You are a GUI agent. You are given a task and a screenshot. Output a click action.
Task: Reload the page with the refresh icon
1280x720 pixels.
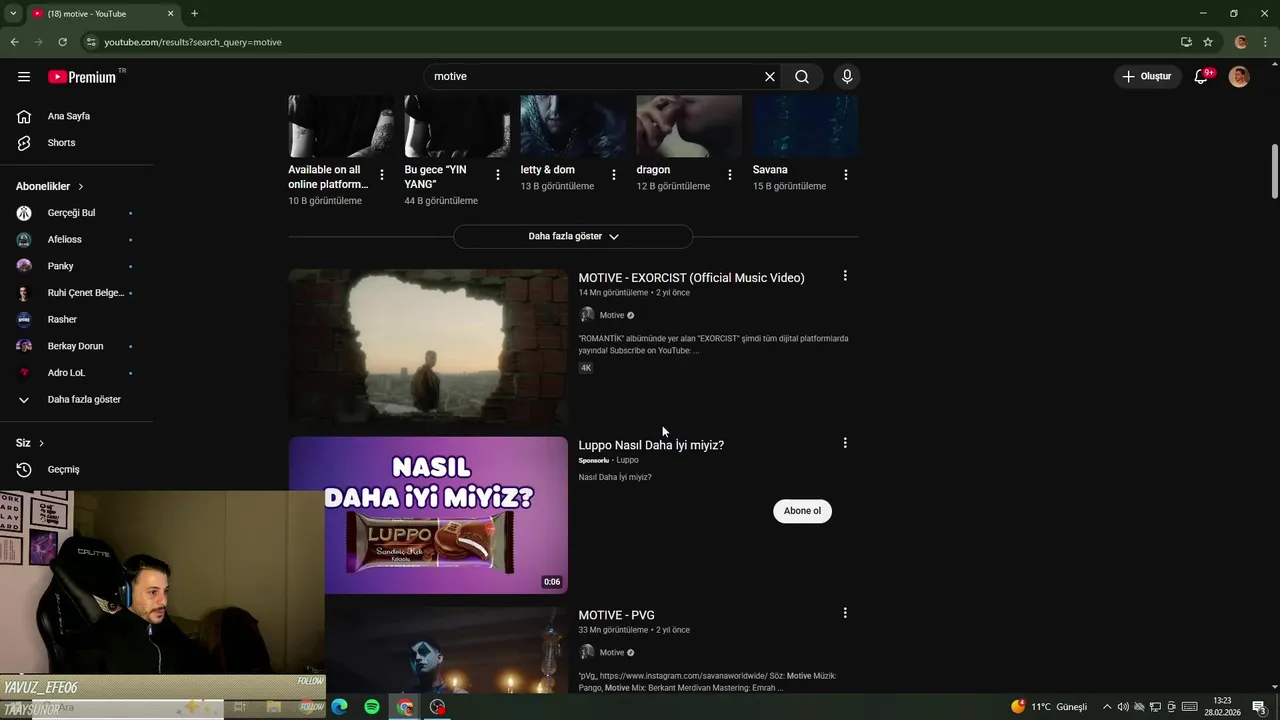coord(62,42)
